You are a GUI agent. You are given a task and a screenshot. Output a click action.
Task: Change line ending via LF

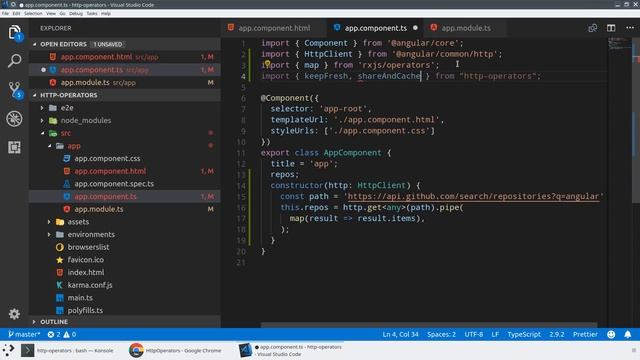click(x=495, y=334)
